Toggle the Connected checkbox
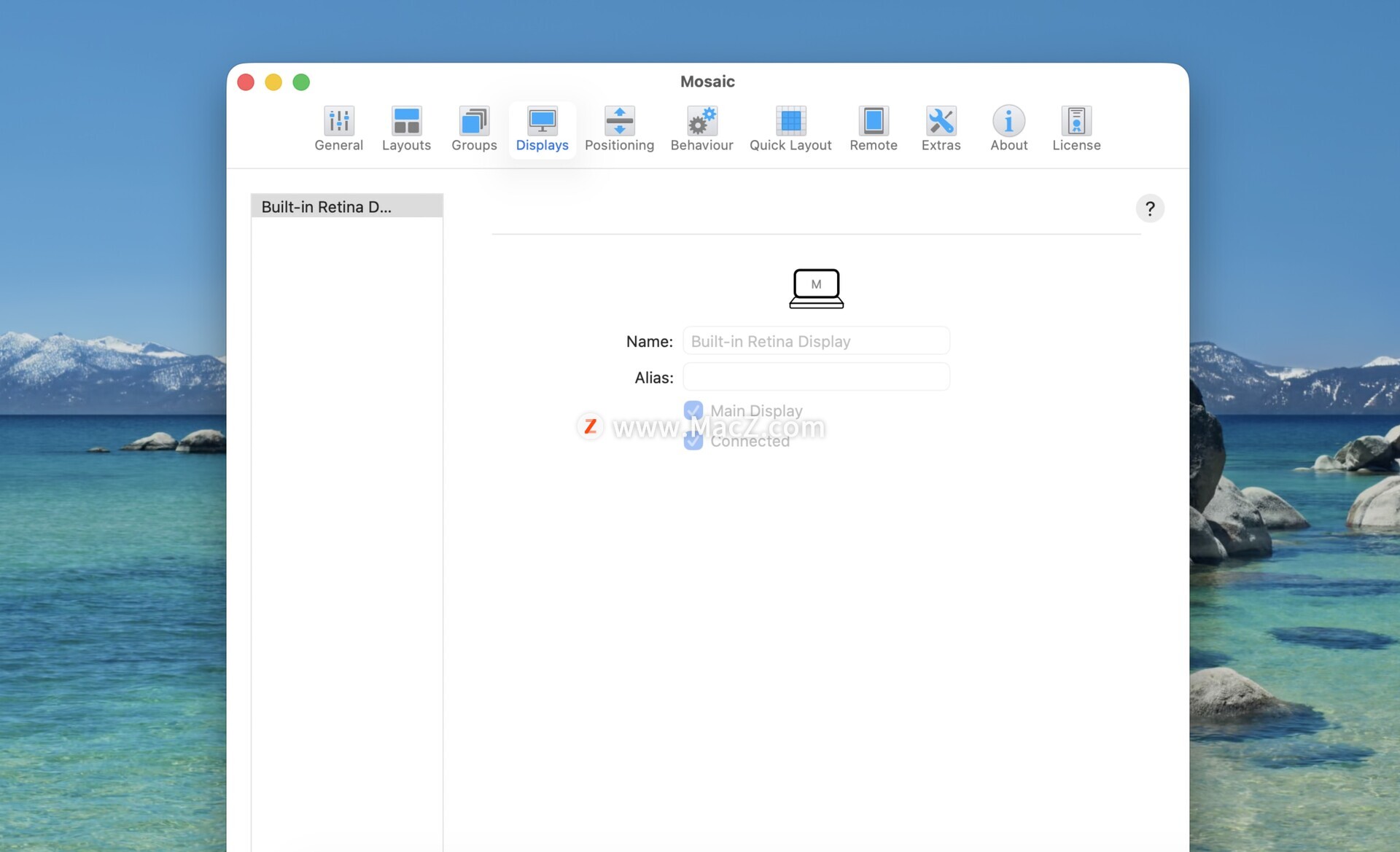 [x=693, y=441]
